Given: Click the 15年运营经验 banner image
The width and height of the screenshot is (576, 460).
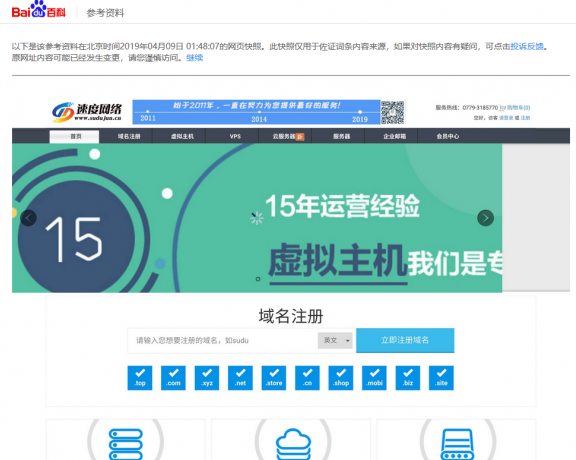Looking at the screenshot, I should (x=257, y=218).
